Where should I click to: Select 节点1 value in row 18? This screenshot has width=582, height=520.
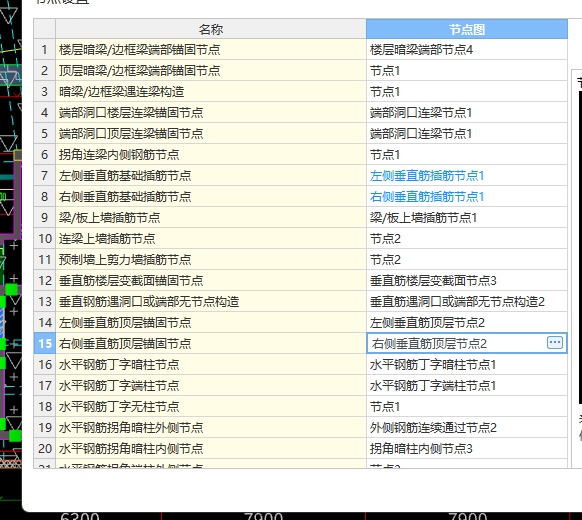467,406
